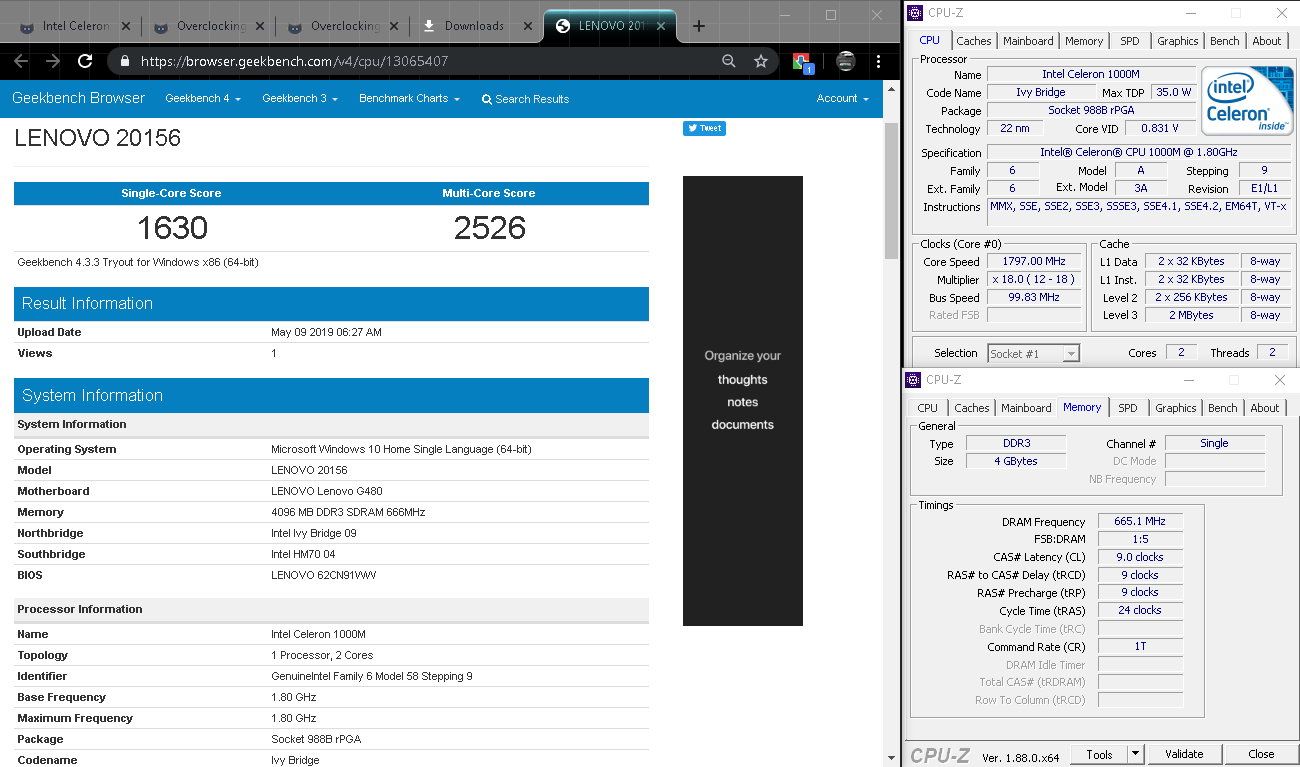The image size is (1300, 767).
Task: Click the BIOS value LENOVO 62CN91WW
Action: 324,575
